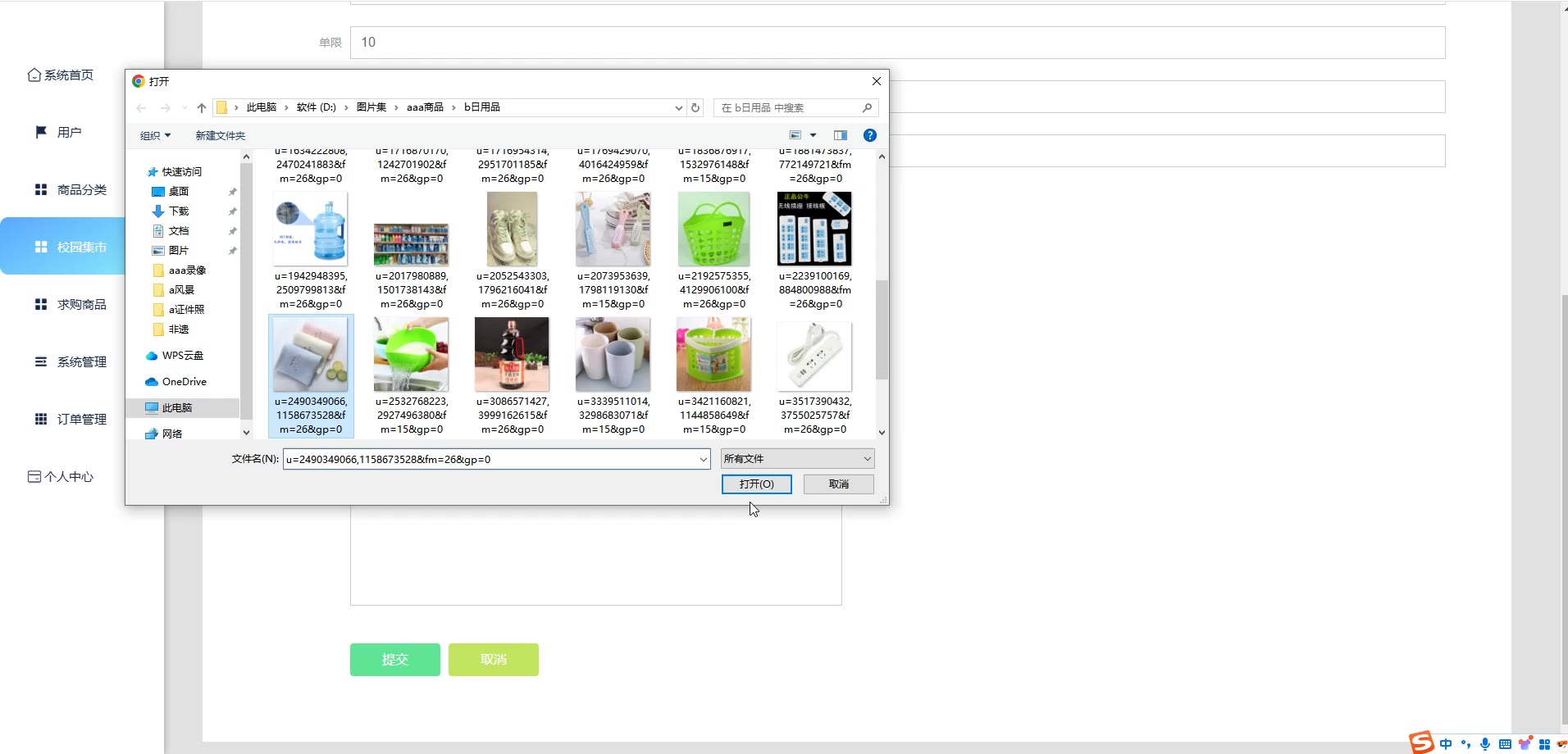Click 图片集 in address breadcrumb
Image resolution: width=1568 pixels, height=754 pixels.
(371, 107)
